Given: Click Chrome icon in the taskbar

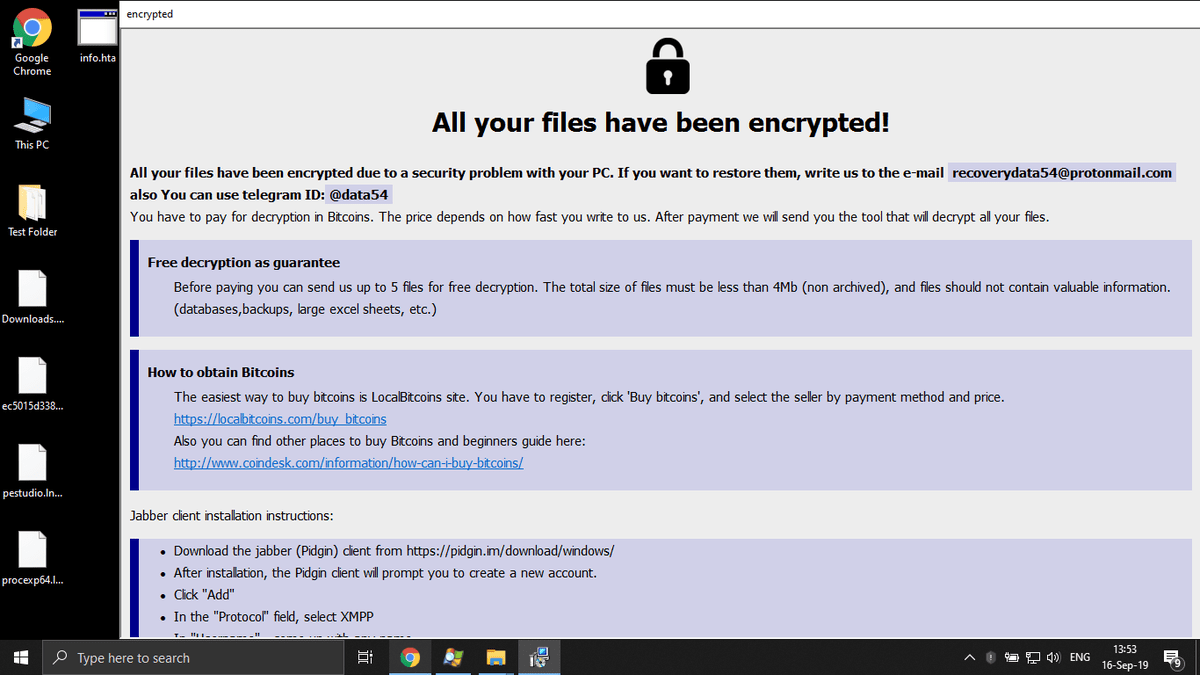Looking at the screenshot, I should coord(410,657).
